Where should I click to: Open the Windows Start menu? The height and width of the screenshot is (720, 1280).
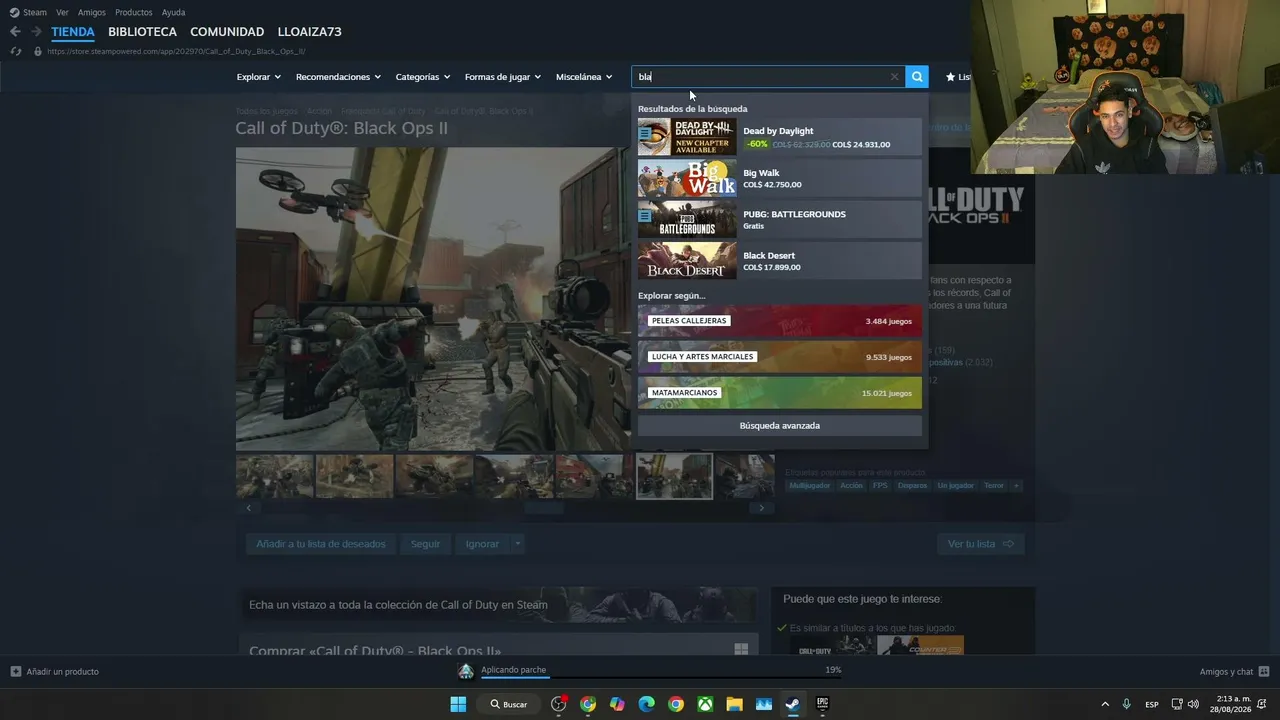tap(458, 704)
